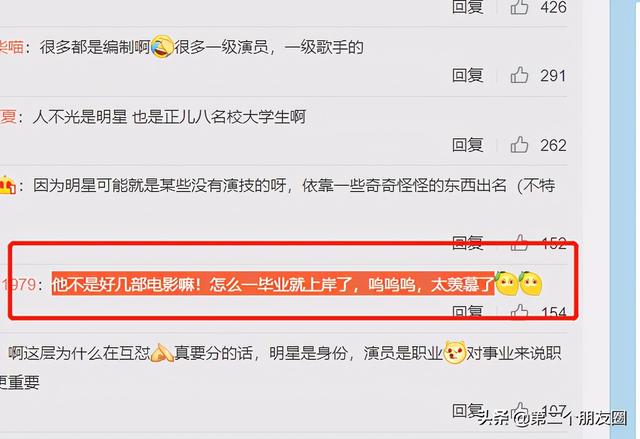The width and height of the screenshot is (640, 439).
Task: Open the username ending in 夏
Action: (x=8, y=117)
